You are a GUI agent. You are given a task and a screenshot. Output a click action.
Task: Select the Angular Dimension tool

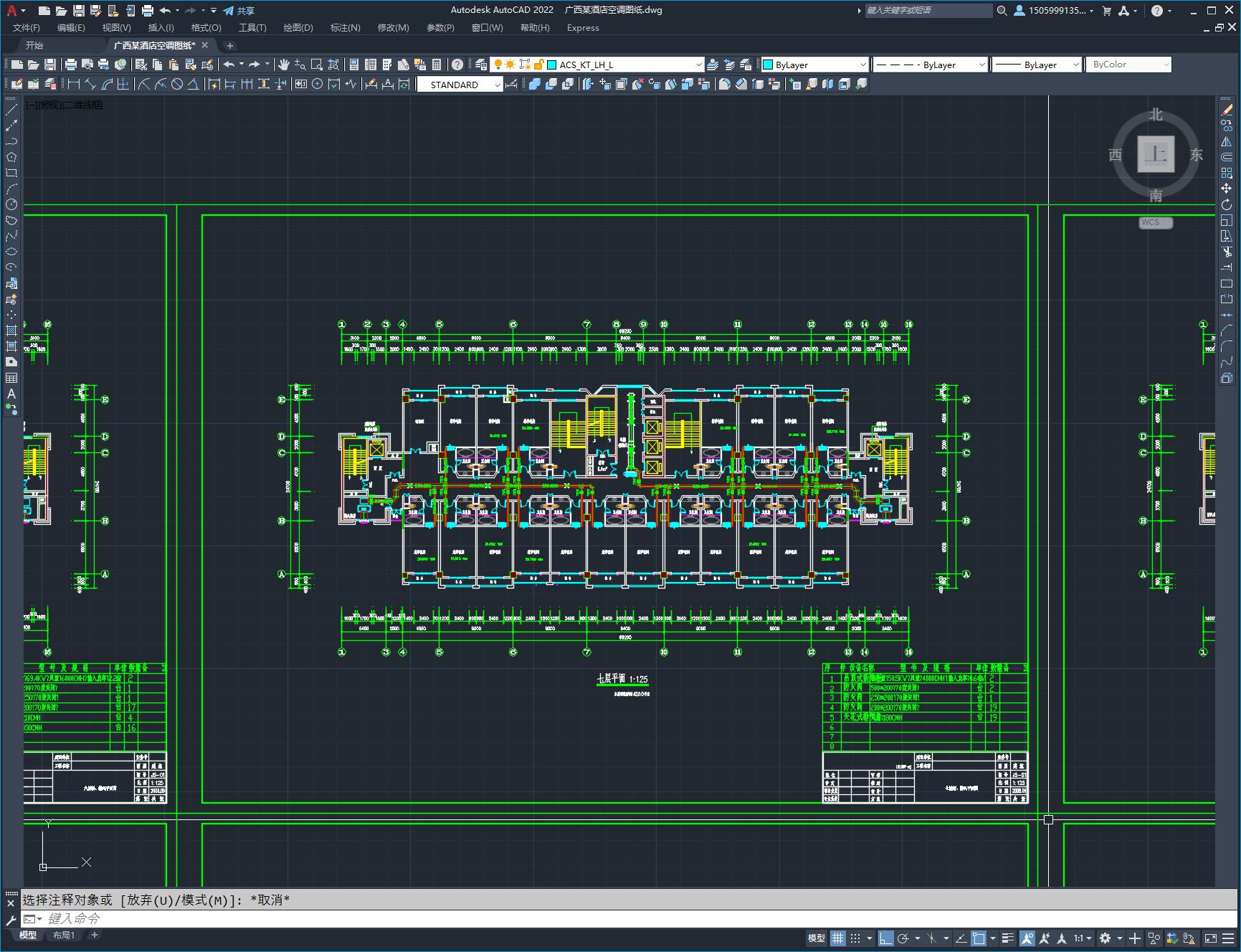[x=194, y=85]
